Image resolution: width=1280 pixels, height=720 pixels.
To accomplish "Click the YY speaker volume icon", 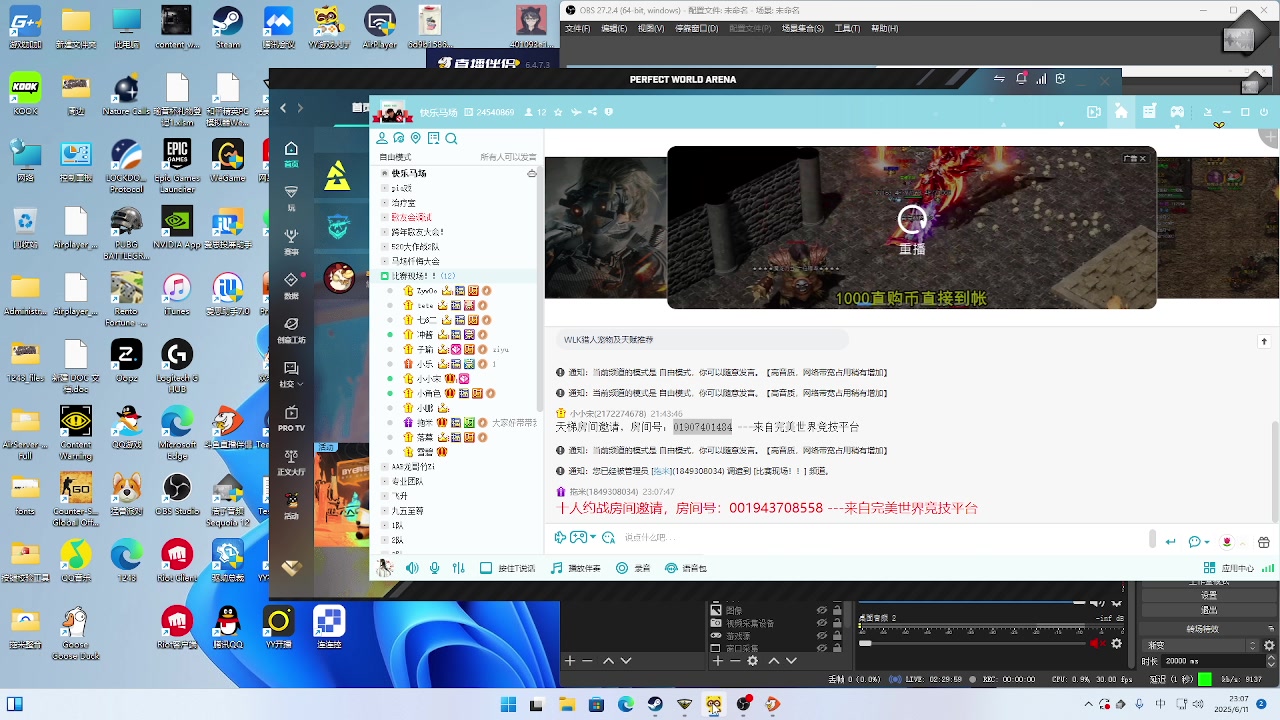I will point(412,568).
